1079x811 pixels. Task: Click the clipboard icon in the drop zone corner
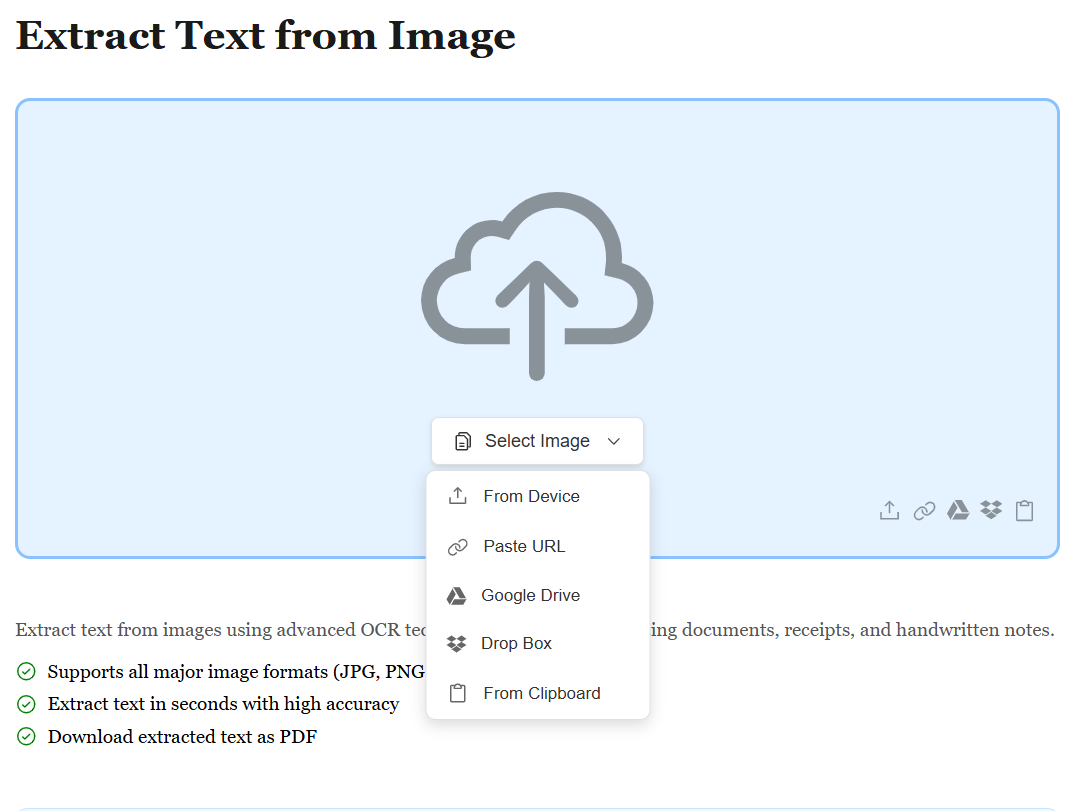pos(1024,511)
